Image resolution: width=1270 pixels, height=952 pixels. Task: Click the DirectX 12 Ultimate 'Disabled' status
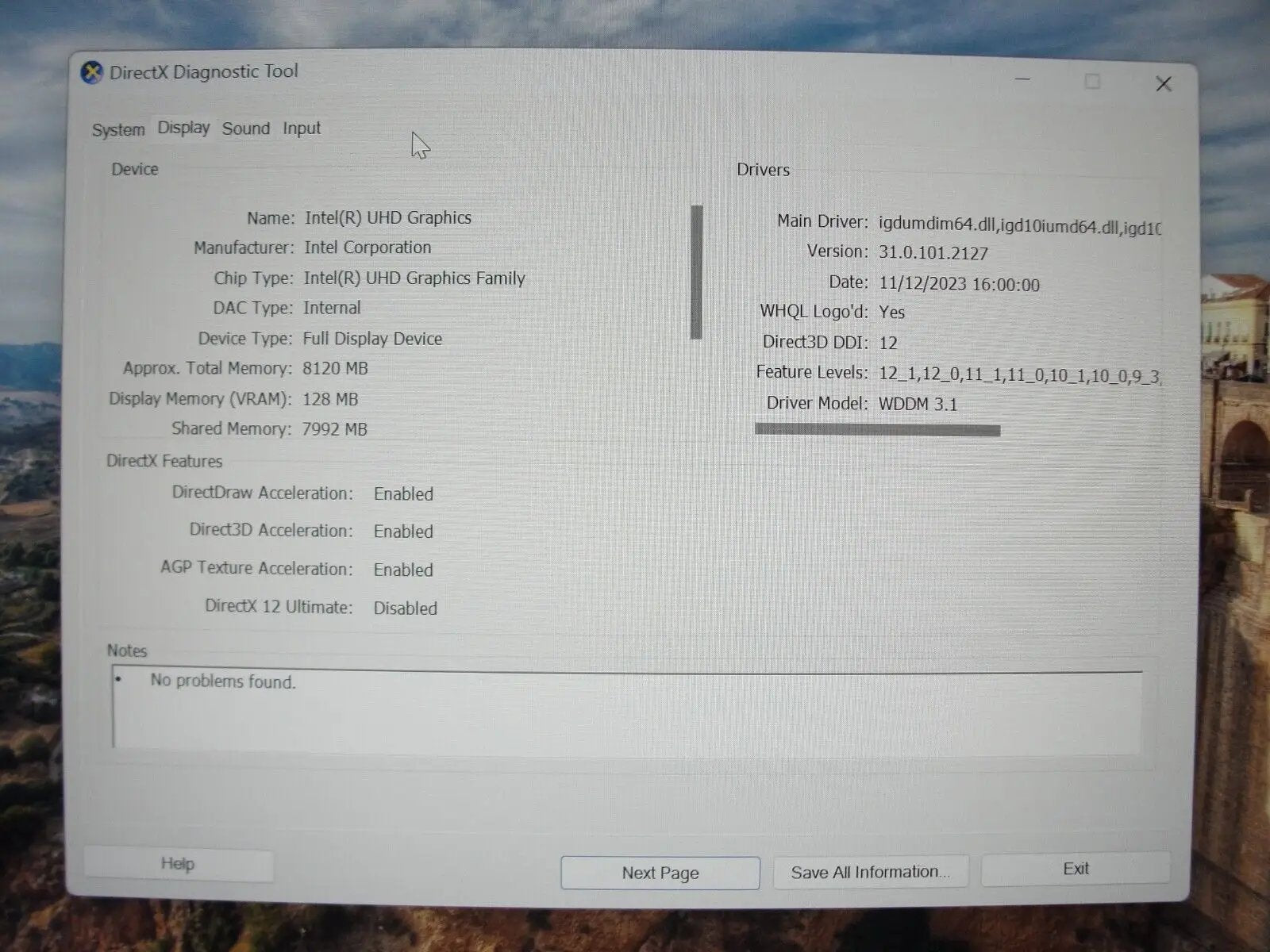point(405,608)
